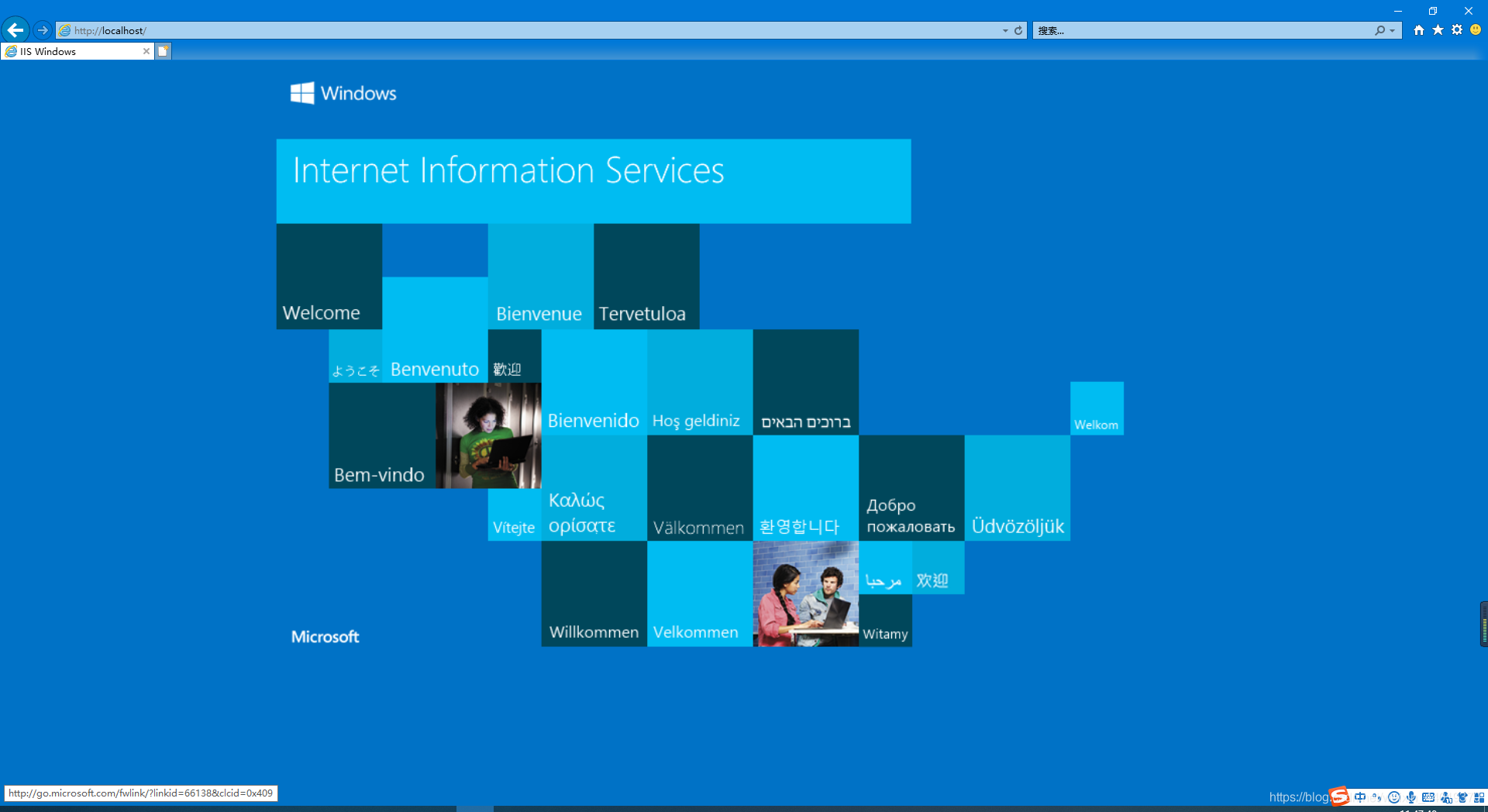Click the Arabic مرحبا tile
This screenshot has height=812, width=1488.
(885, 568)
